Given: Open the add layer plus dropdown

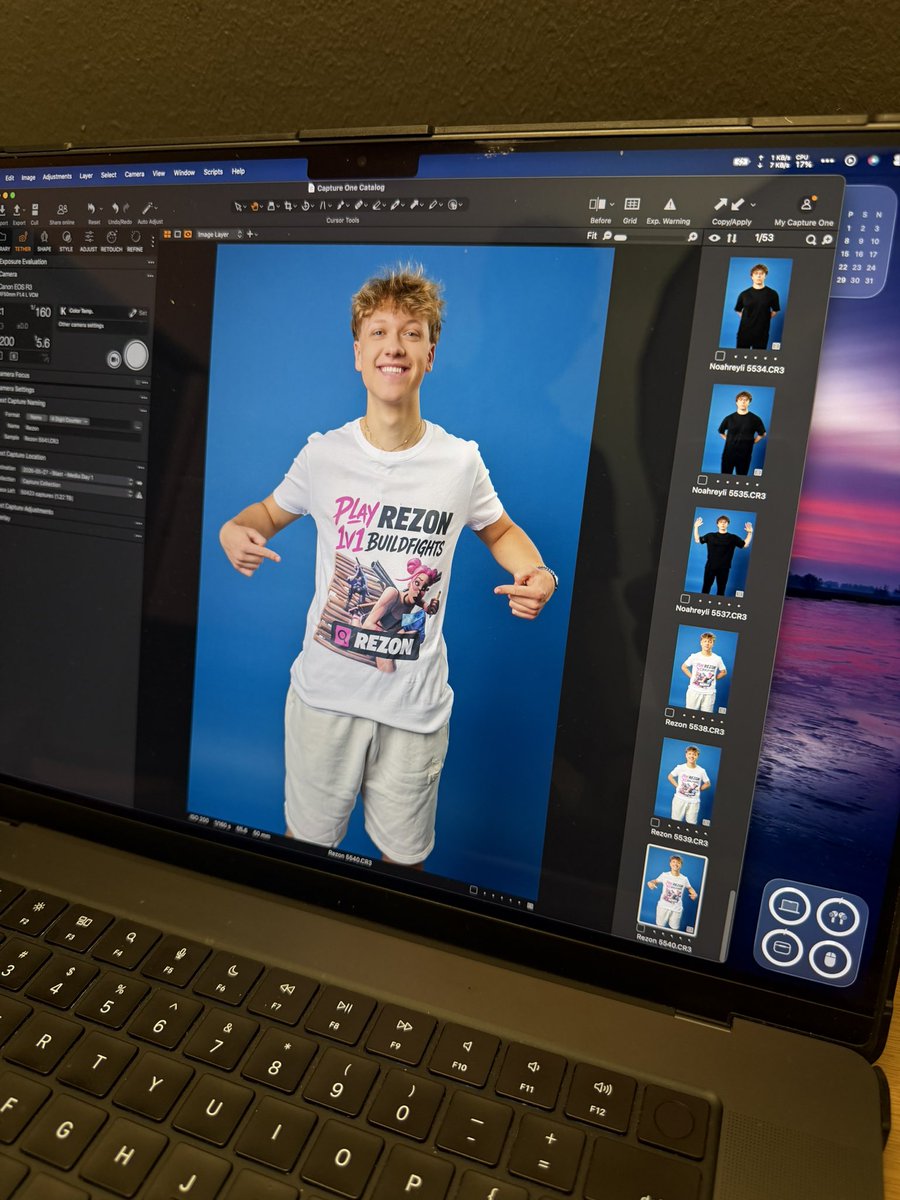Looking at the screenshot, I should 251,235.
